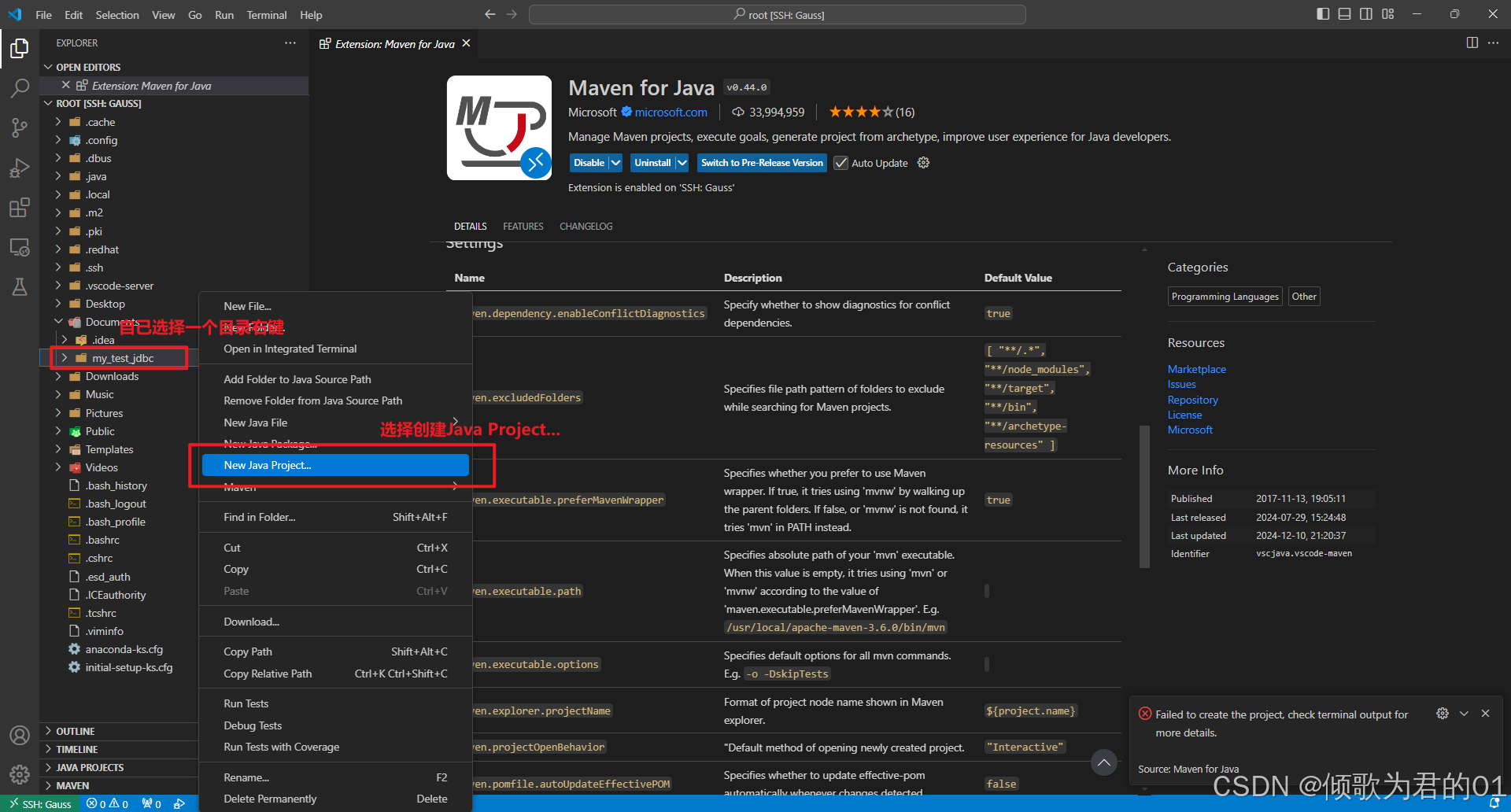The width and height of the screenshot is (1511, 812).
Task: Click the scroll to top arrow button
Action: coord(1104,762)
